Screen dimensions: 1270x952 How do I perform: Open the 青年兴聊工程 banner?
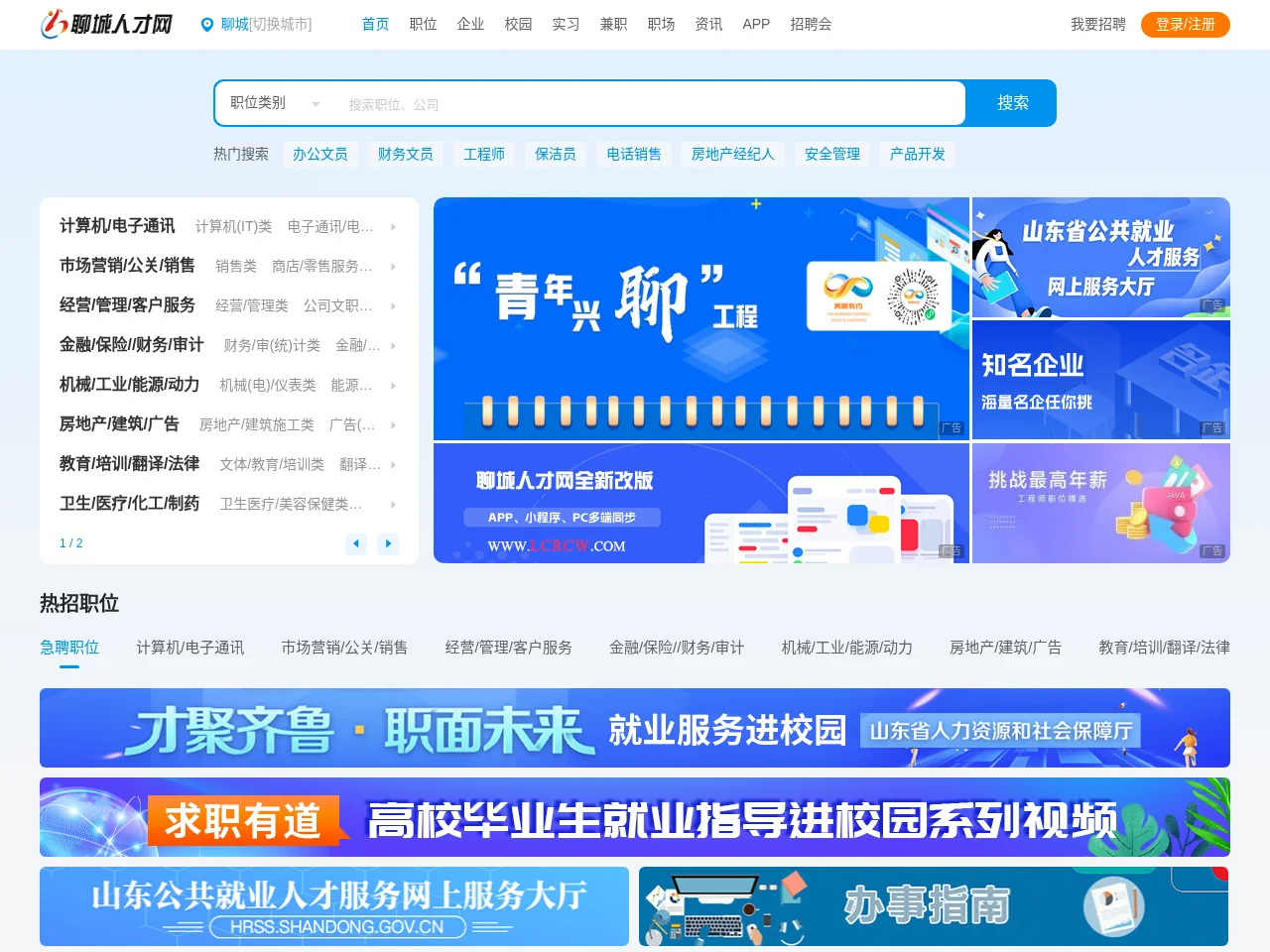coord(701,318)
